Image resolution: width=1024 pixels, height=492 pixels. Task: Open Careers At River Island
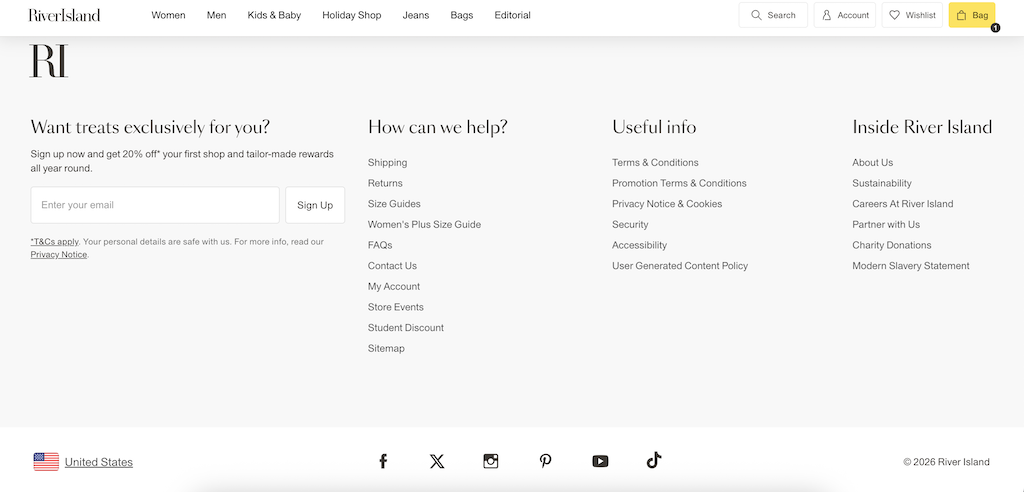903,204
